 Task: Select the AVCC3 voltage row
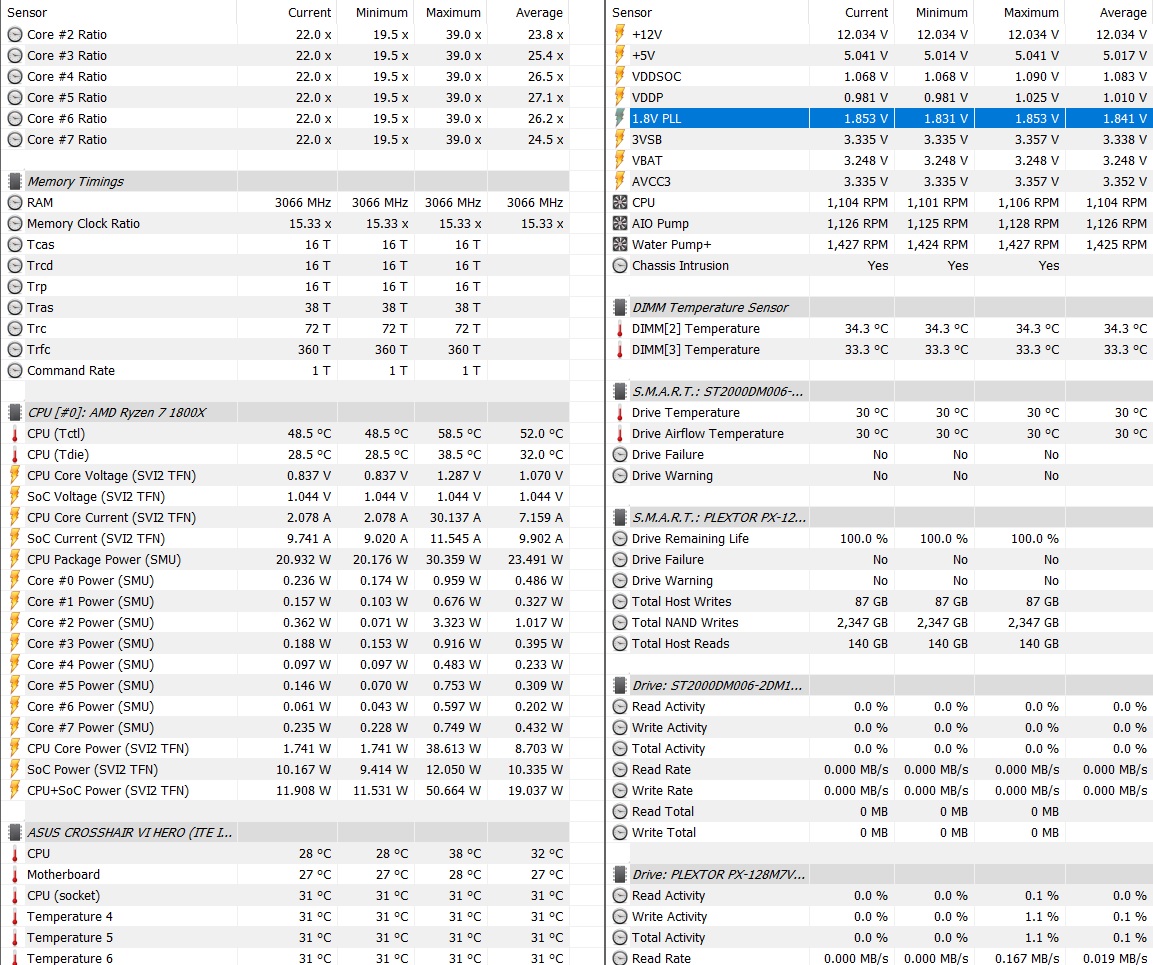click(880, 182)
